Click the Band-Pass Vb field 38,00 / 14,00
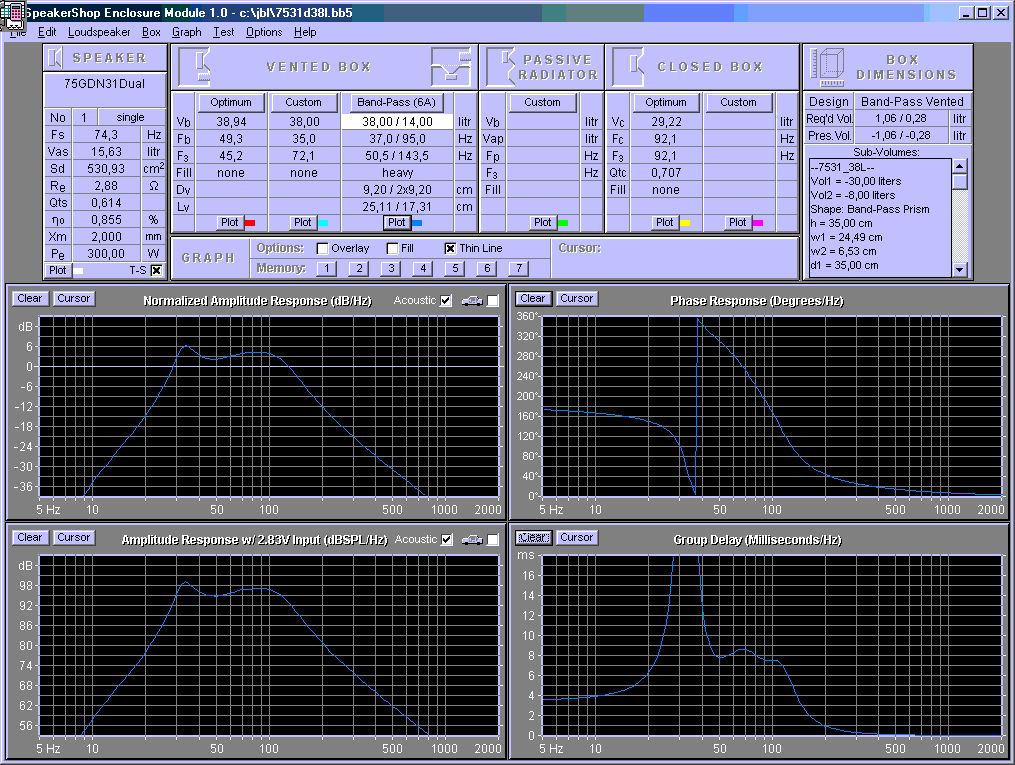Viewport: 1015px width, 765px height. 397,122
